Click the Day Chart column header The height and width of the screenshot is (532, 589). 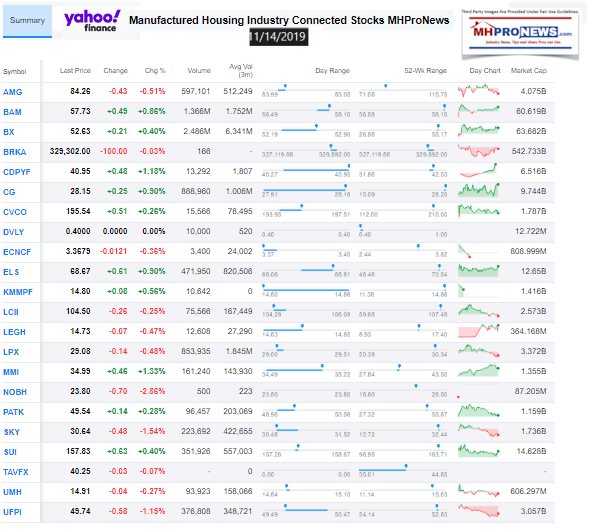[485, 71]
